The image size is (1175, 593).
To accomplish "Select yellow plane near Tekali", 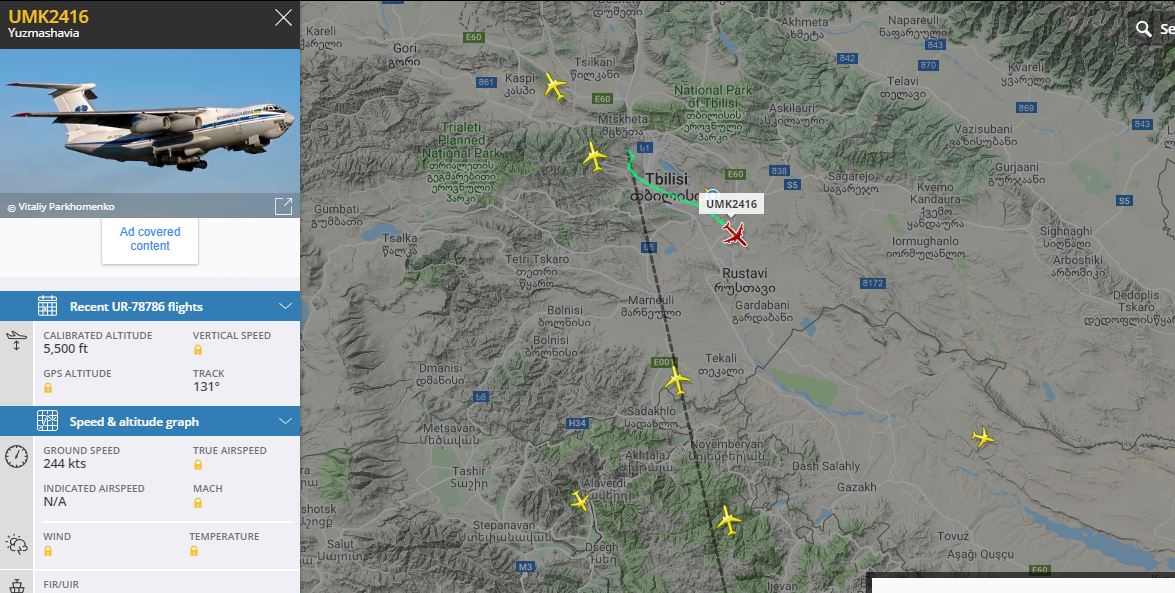I will (677, 381).
